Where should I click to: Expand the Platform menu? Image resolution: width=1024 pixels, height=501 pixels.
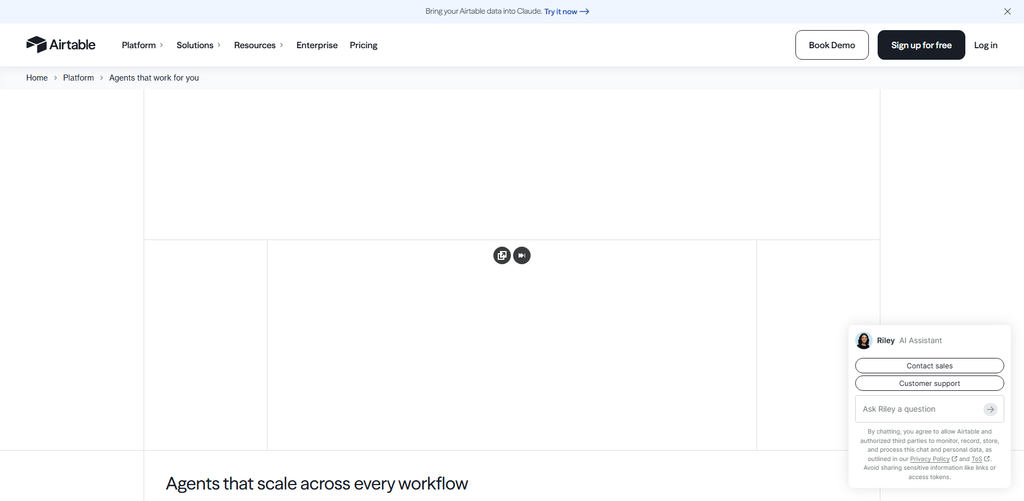coord(142,45)
